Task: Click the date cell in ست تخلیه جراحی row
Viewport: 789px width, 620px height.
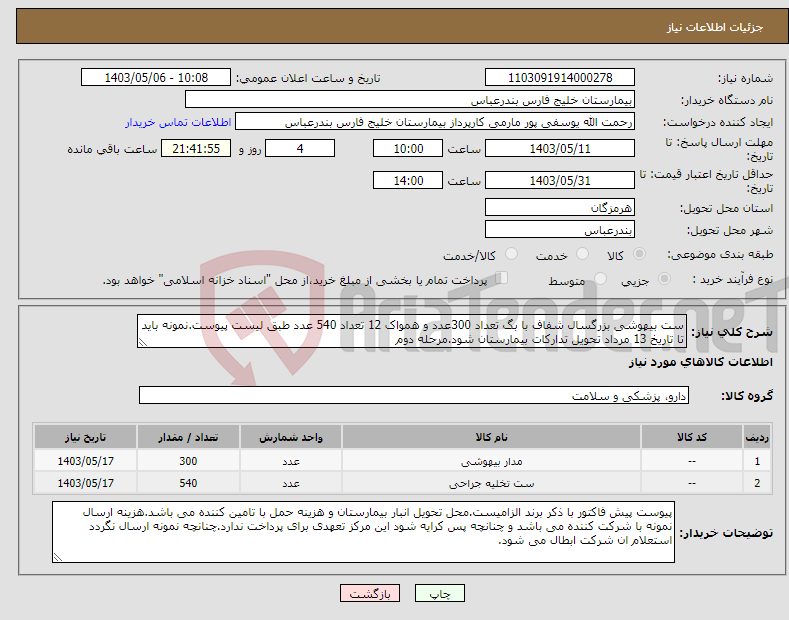Action: tap(86, 483)
